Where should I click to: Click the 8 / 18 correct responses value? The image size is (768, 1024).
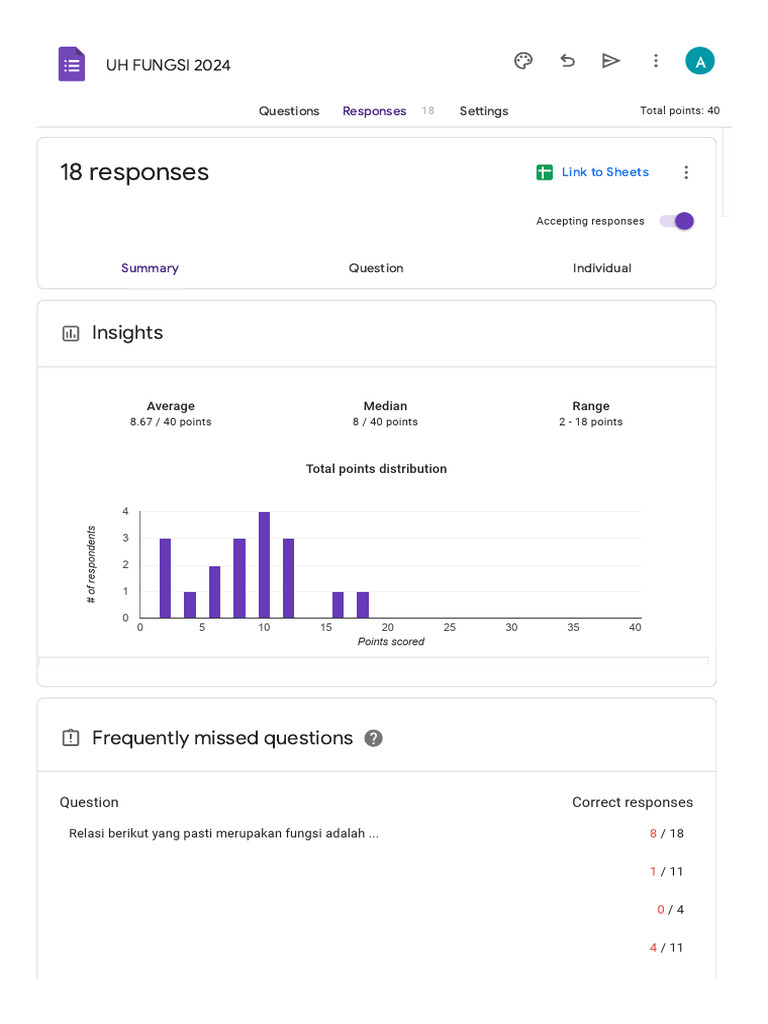click(667, 833)
